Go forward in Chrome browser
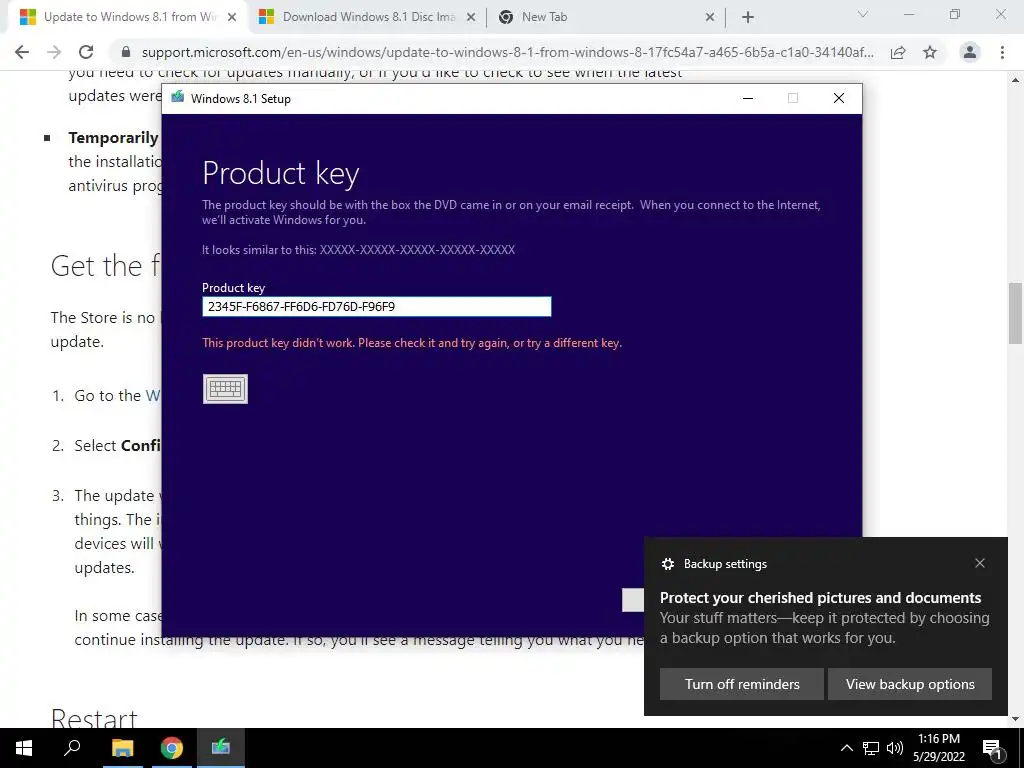Image resolution: width=1024 pixels, height=768 pixels. coord(54,52)
